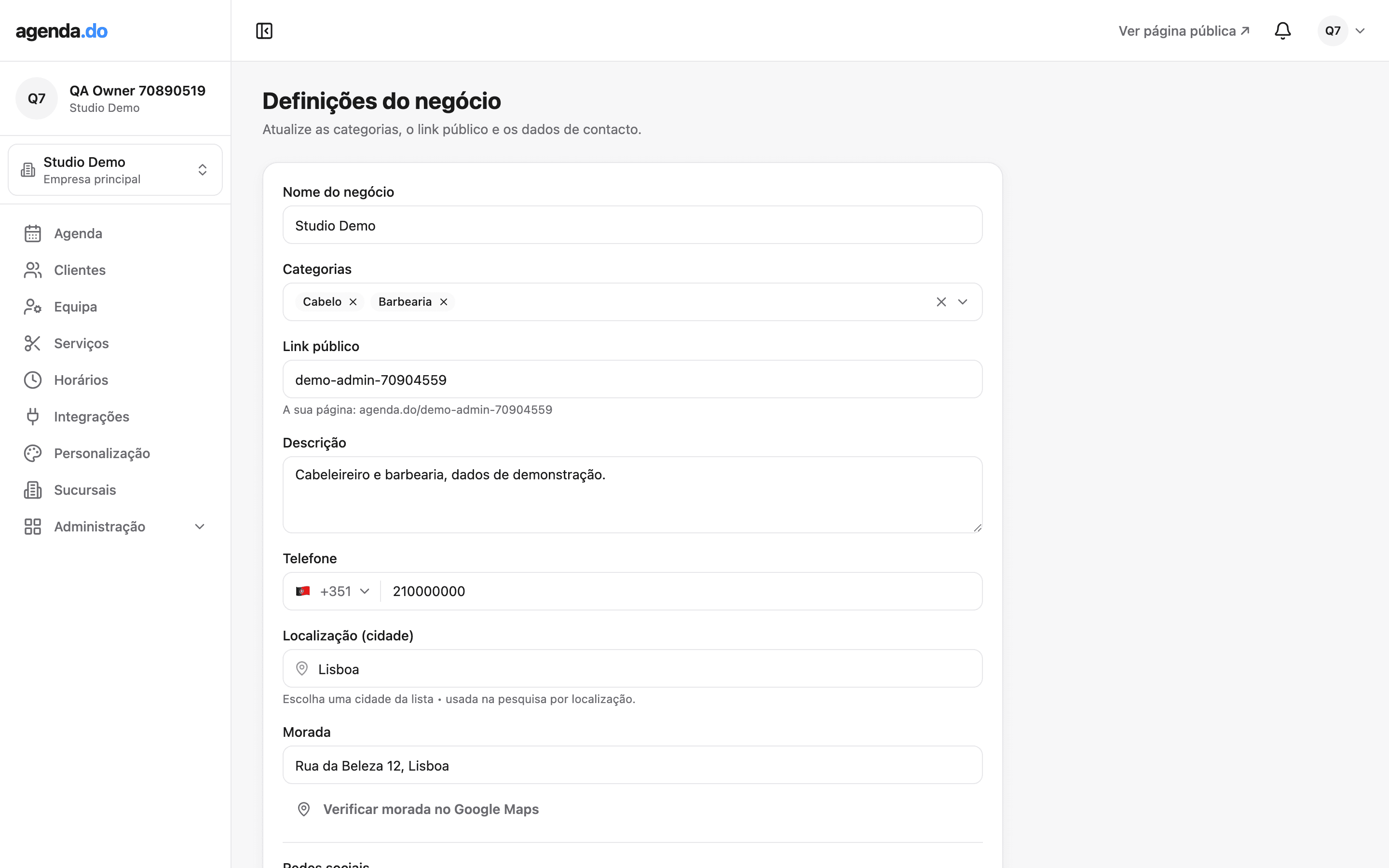Screen dimensions: 1389x868
Task: Open the Categorias dropdown arrow
Action: 963,302
